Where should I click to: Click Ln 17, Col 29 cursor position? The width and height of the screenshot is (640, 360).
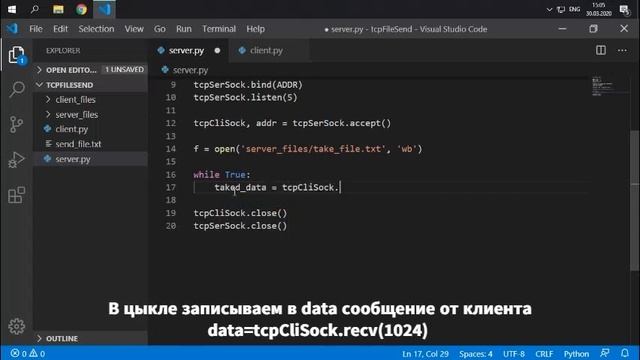point(425,353)
